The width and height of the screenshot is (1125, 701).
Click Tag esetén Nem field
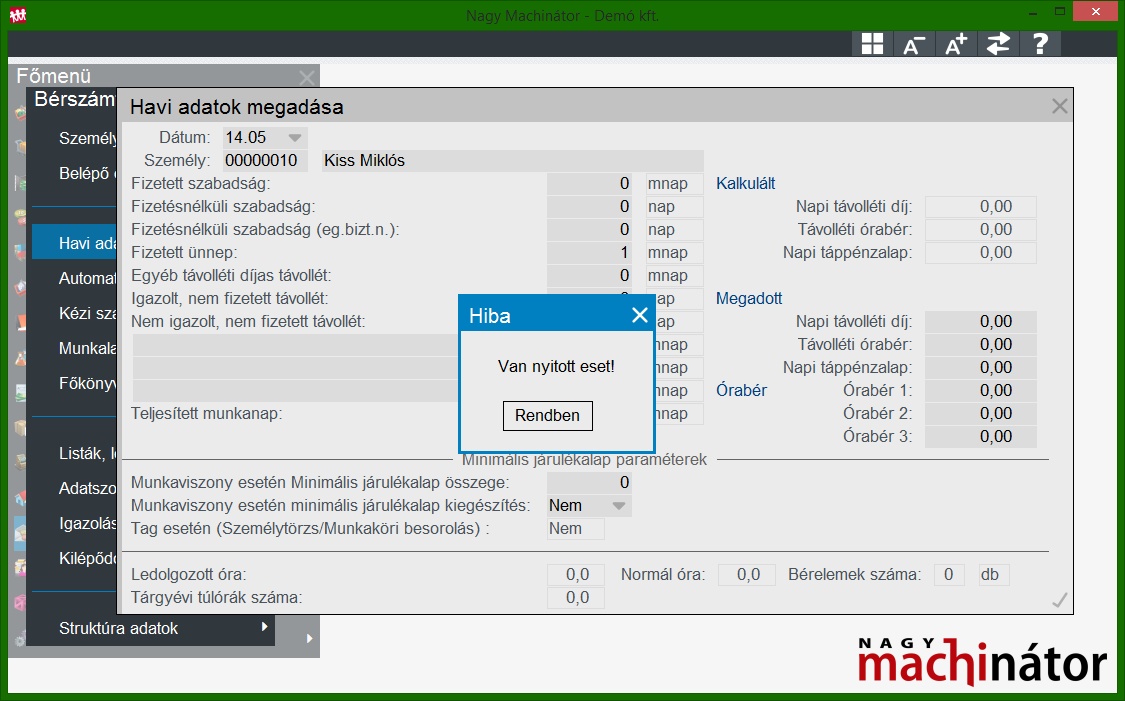[x=575, y=529]
